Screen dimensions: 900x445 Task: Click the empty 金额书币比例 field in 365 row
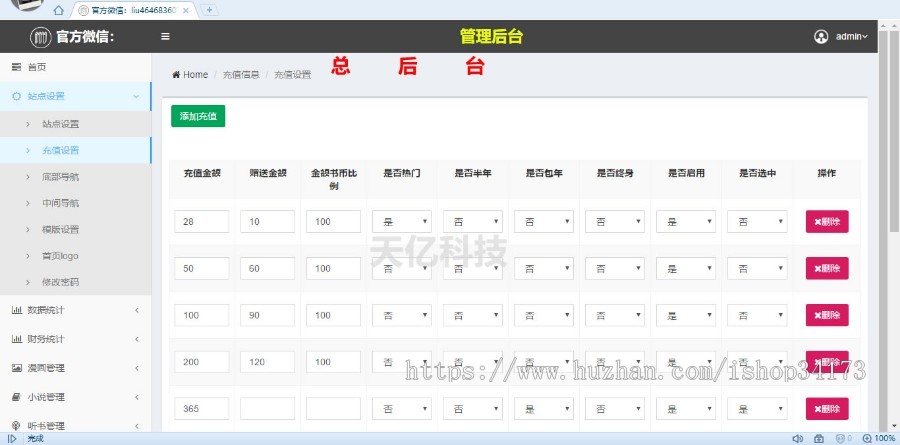[333, 409]
